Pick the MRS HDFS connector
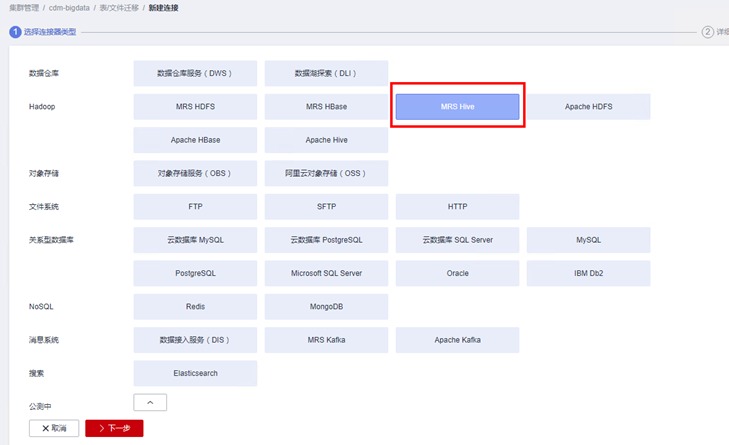This screenshot has width=729, height=445. (x=195, y=106)
